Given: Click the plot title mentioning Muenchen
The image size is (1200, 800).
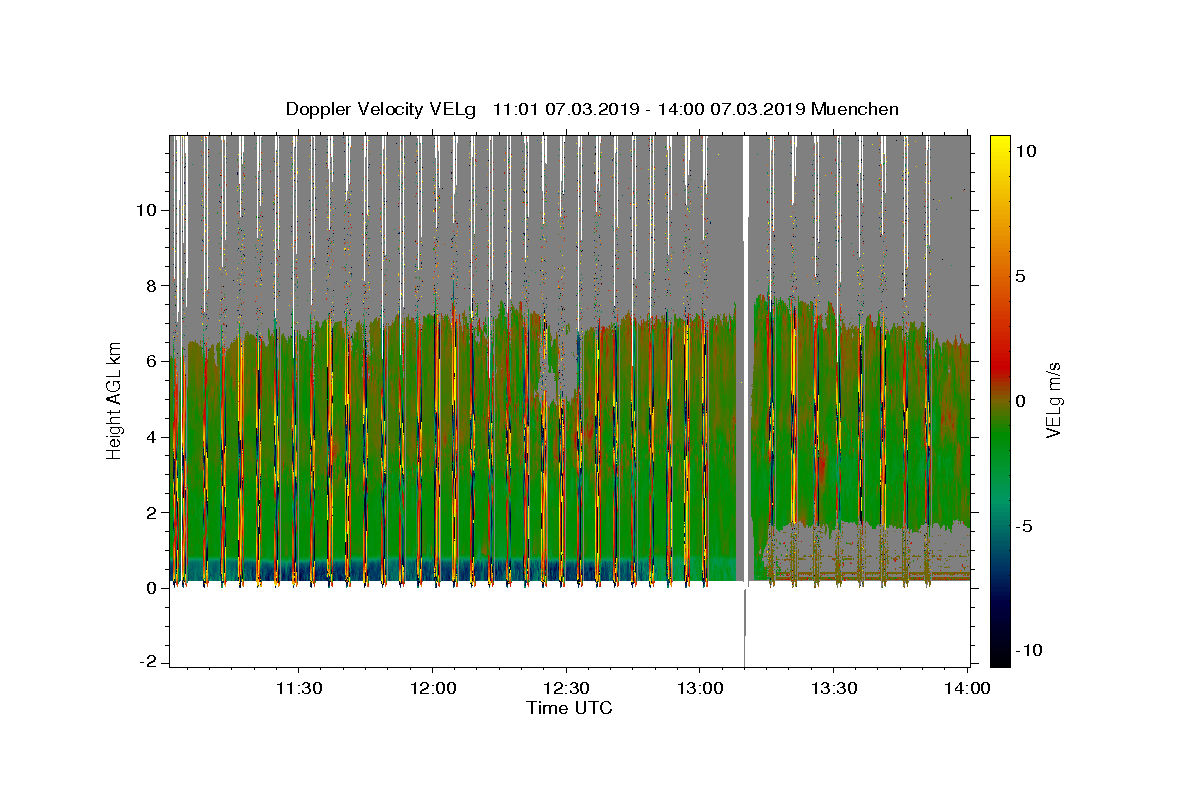Looking at the screenshot, I should coord(592,109).
